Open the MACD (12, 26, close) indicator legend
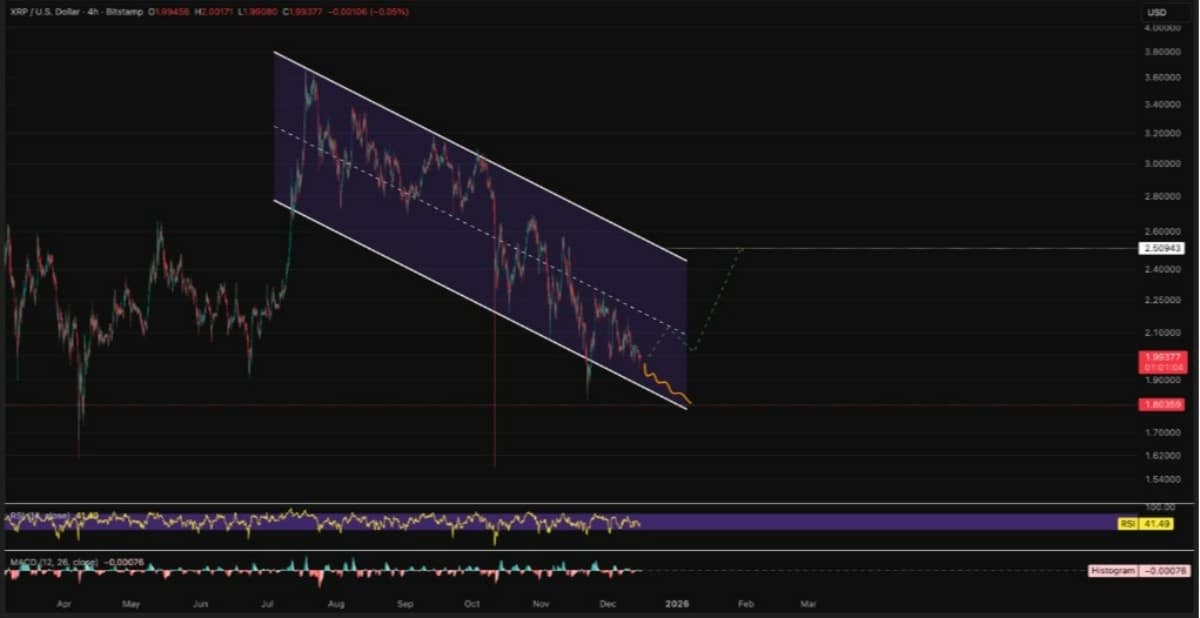 (52, 563)
